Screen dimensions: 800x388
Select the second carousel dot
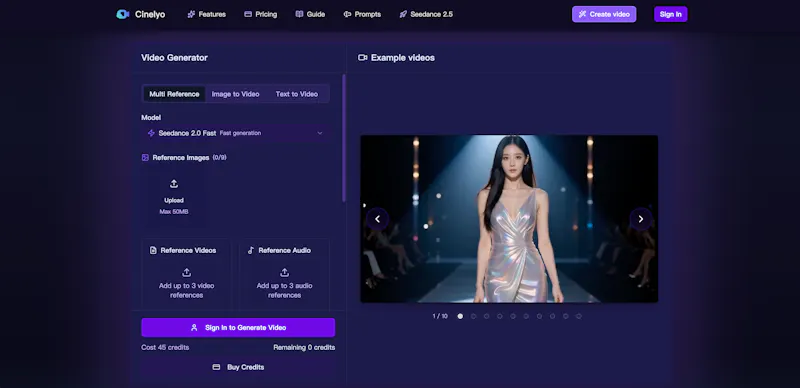(473, 317)
